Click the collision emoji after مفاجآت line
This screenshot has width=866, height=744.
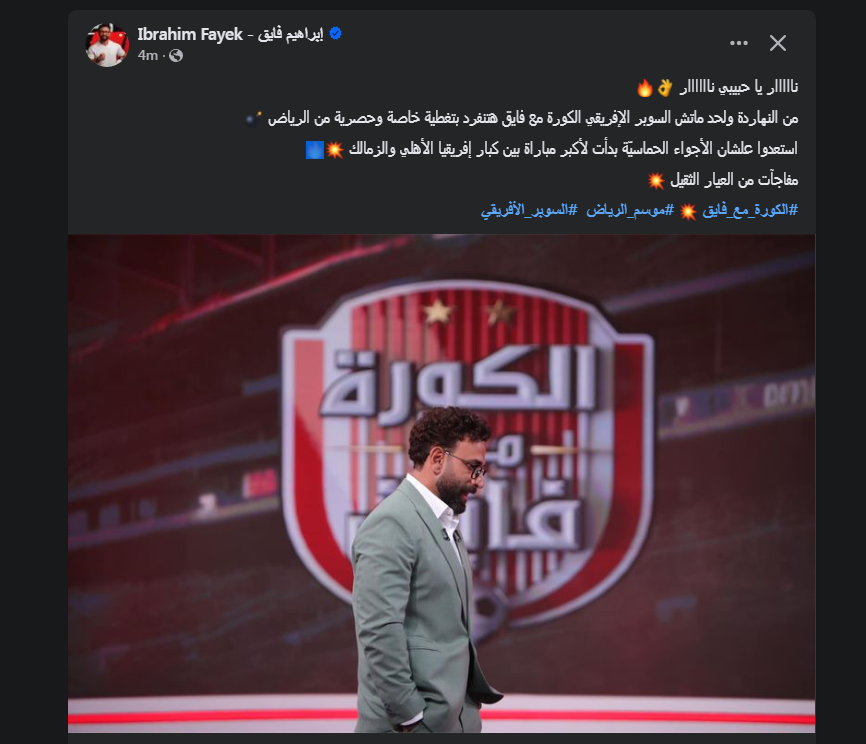pyautogui.click(x=656, y=180)
